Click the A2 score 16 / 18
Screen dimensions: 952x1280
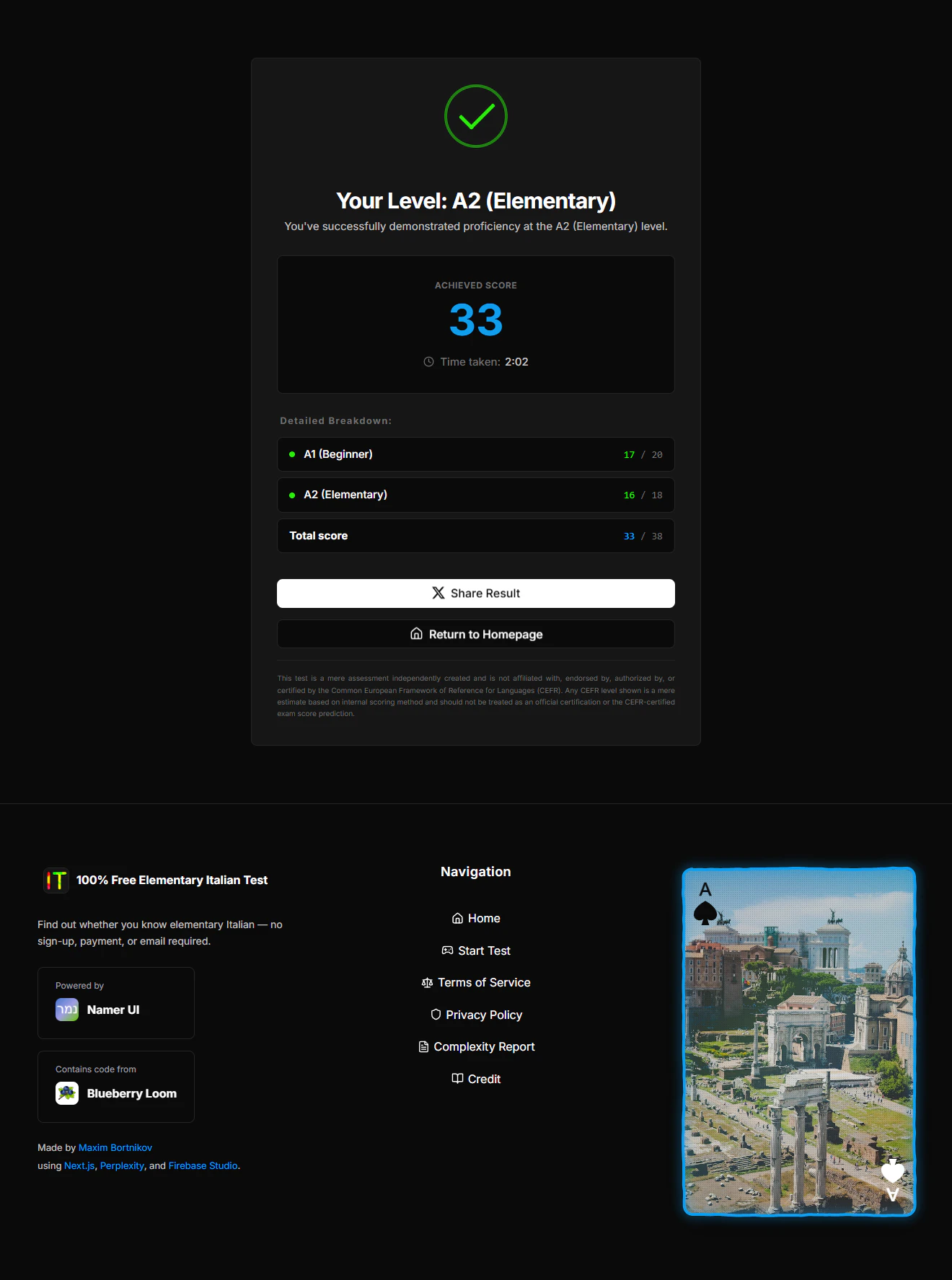point(643,495)
